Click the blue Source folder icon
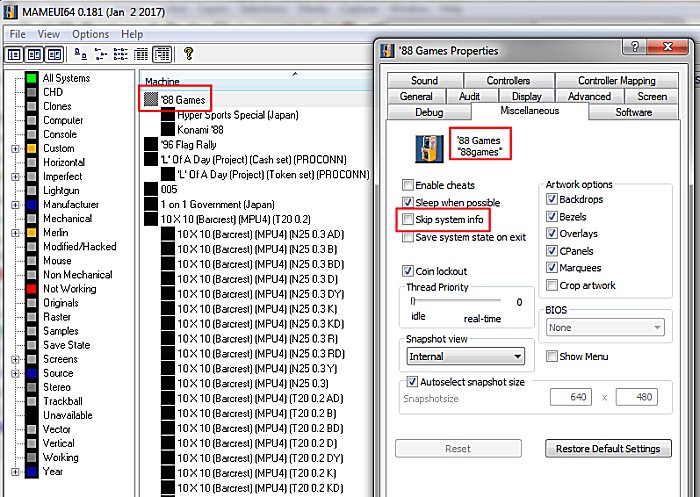The image size is (700, 497). (x=31, y=373)
